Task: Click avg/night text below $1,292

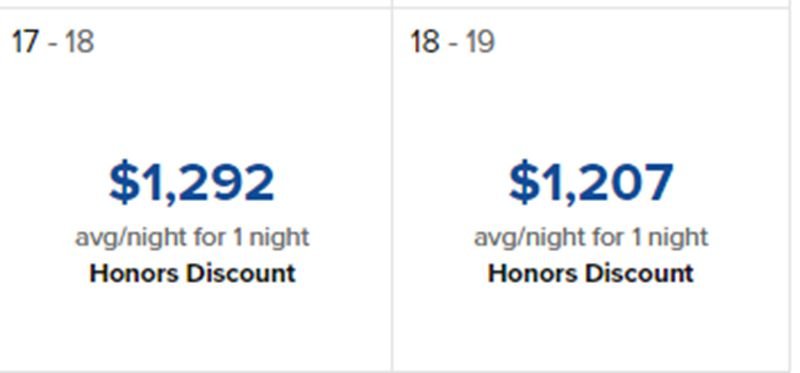Action: pyautogui.click(x=192, y=238)
